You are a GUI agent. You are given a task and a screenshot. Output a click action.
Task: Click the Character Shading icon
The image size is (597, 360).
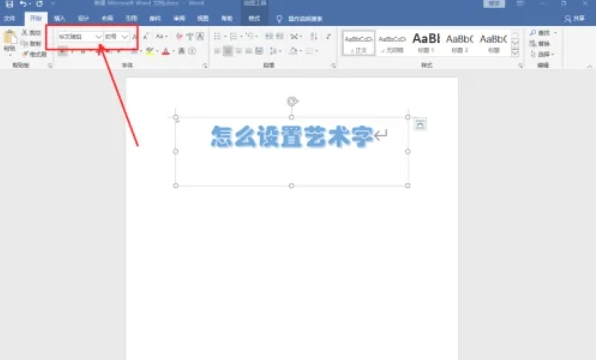point(182,51)
